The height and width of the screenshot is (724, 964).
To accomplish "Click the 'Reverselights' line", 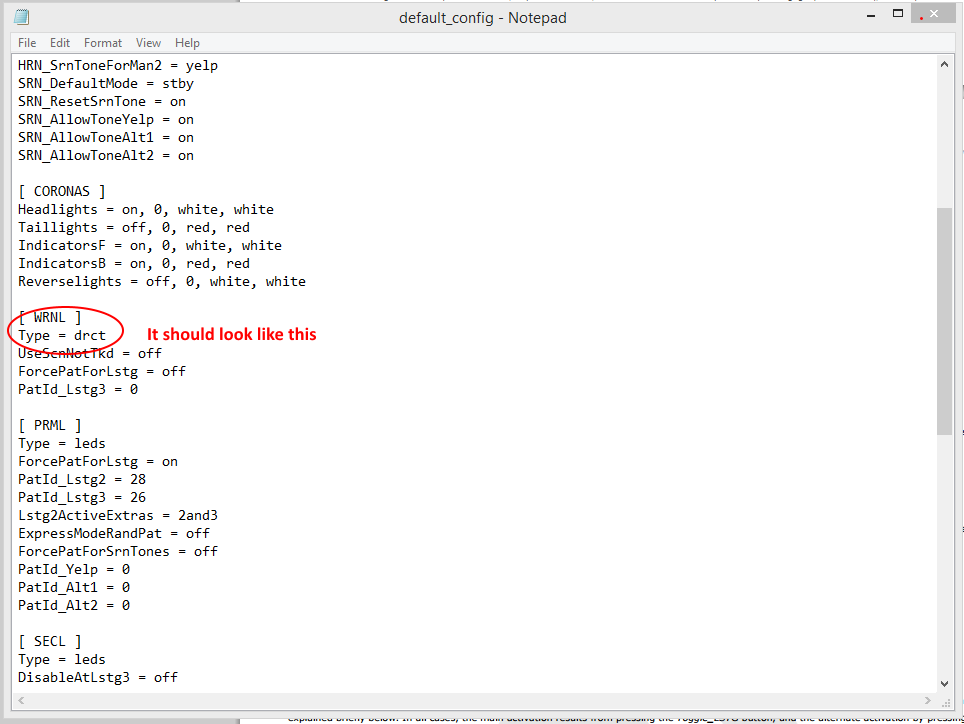I will (x=162, y=281).
